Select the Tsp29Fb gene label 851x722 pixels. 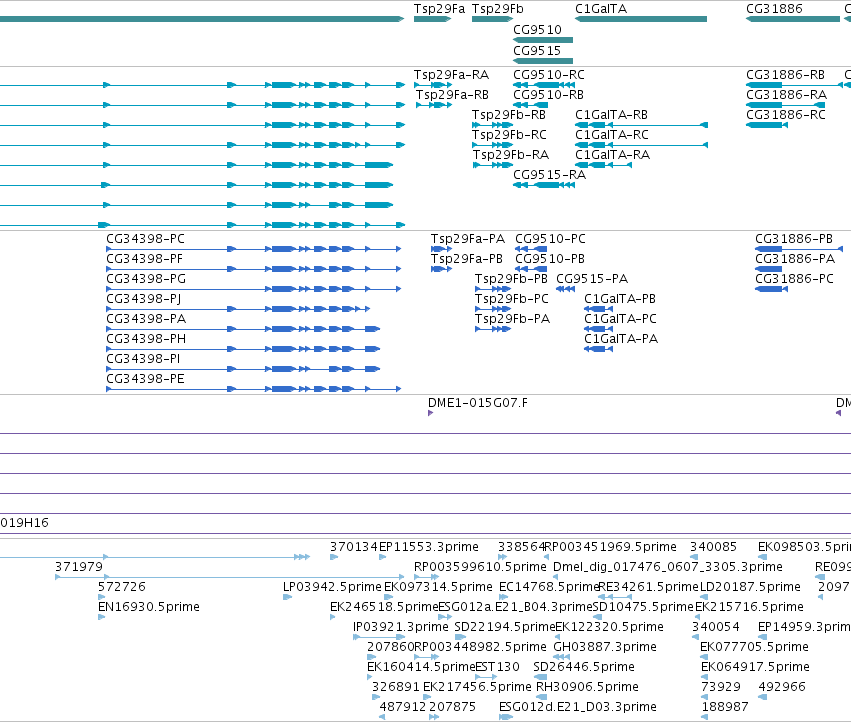498,9
